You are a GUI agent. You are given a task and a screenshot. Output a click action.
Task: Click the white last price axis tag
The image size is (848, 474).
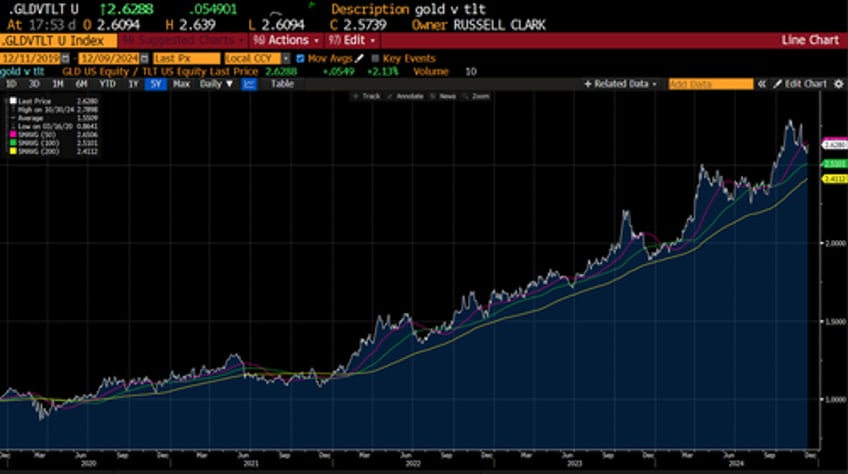(834, 144)
